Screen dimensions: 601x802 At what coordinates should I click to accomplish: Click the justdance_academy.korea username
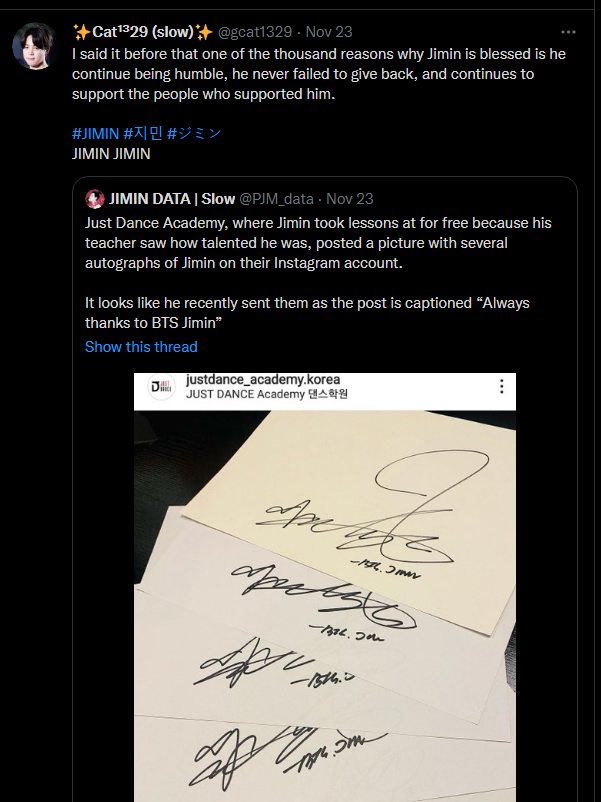click(263, 380)
